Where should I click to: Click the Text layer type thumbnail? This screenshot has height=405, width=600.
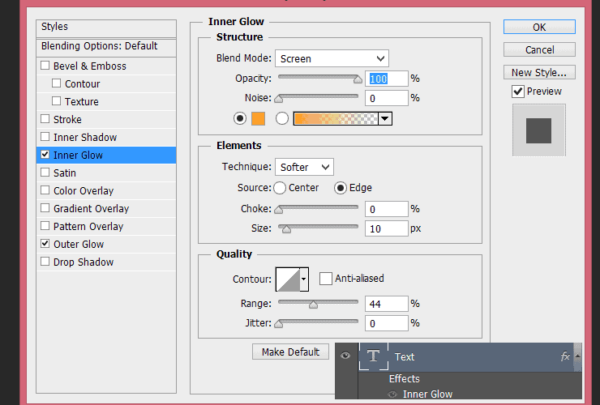pos(374,356)
